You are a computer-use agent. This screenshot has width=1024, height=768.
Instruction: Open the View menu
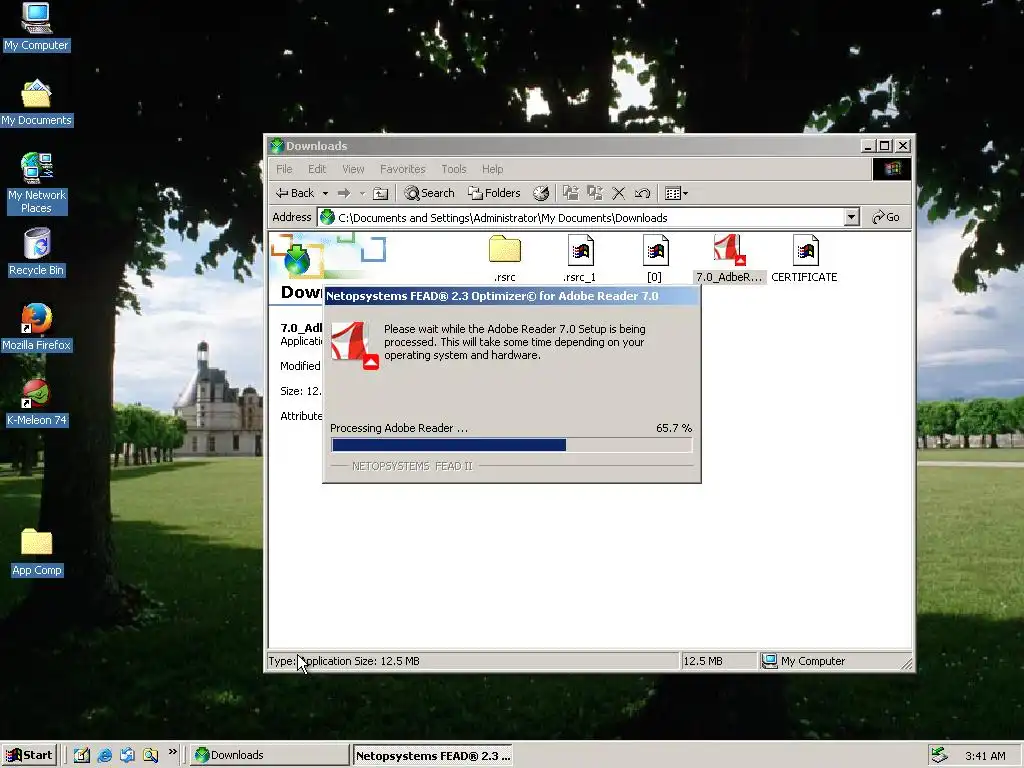coord(353,169)
